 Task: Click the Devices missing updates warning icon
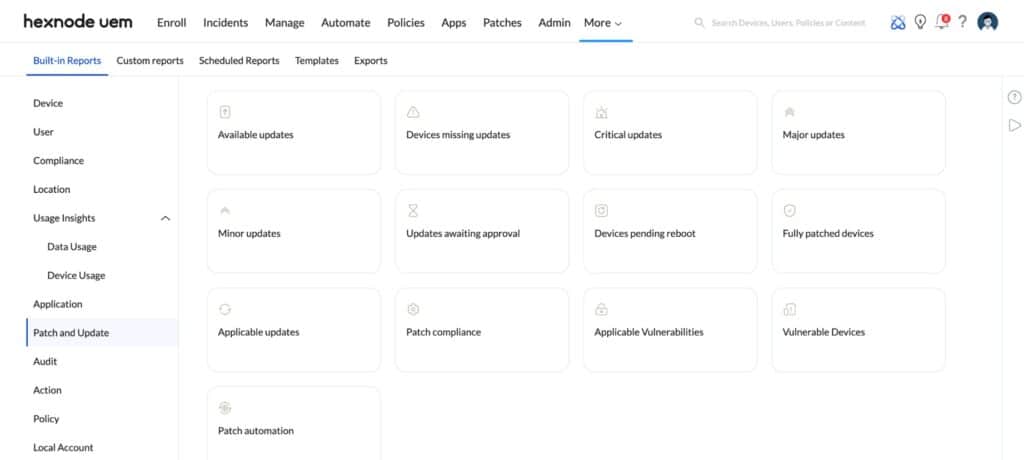tap(413, 112)
